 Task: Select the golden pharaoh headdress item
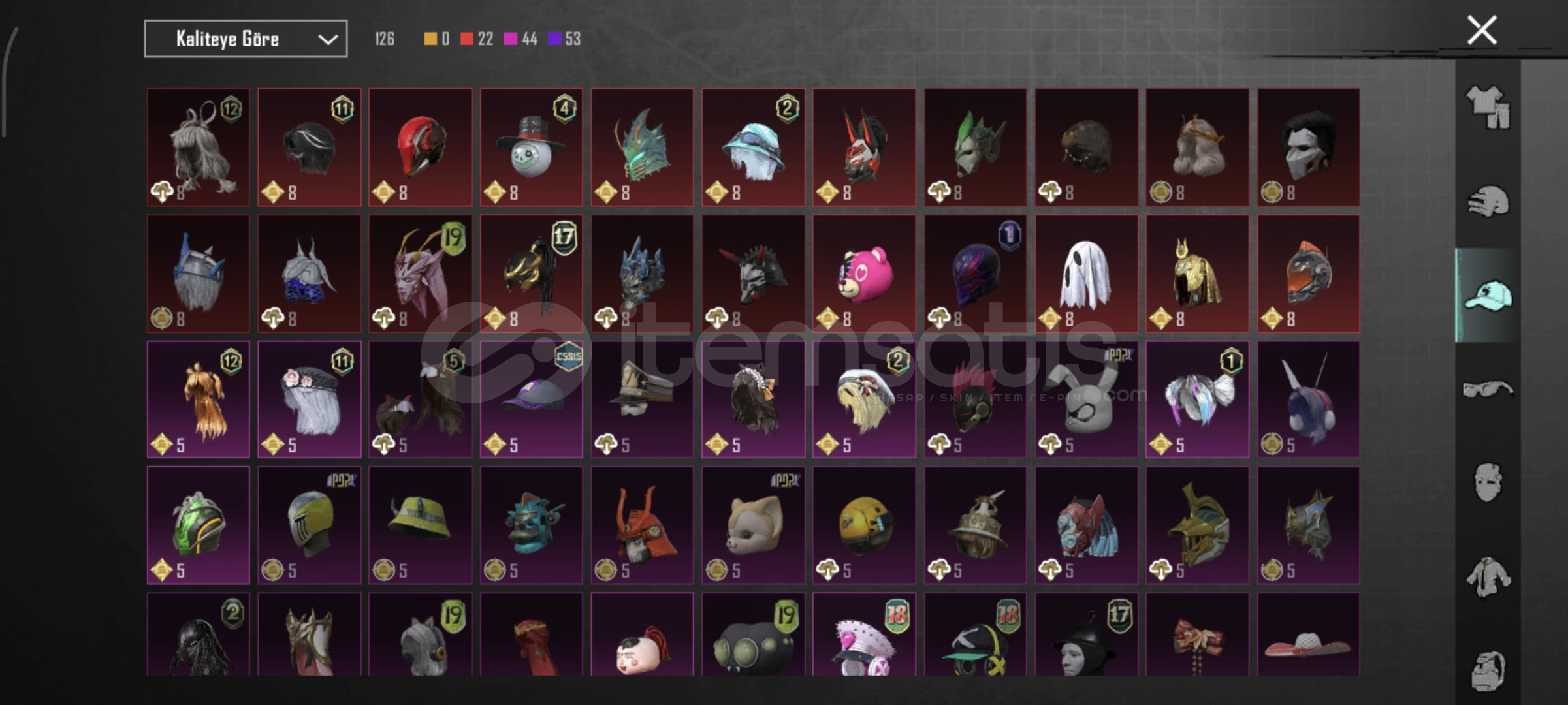pyautogui.click(x=1197, y=274)
